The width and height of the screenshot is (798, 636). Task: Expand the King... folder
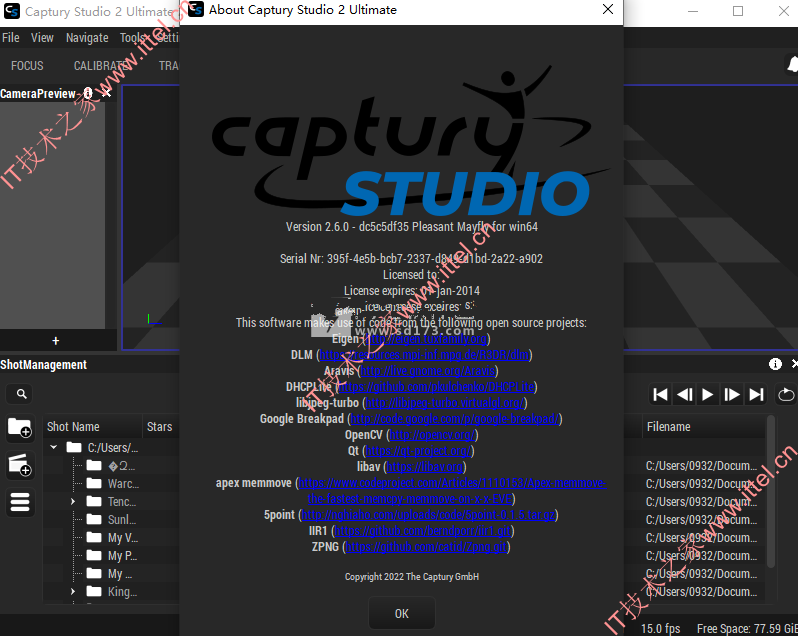click(73, 592)
